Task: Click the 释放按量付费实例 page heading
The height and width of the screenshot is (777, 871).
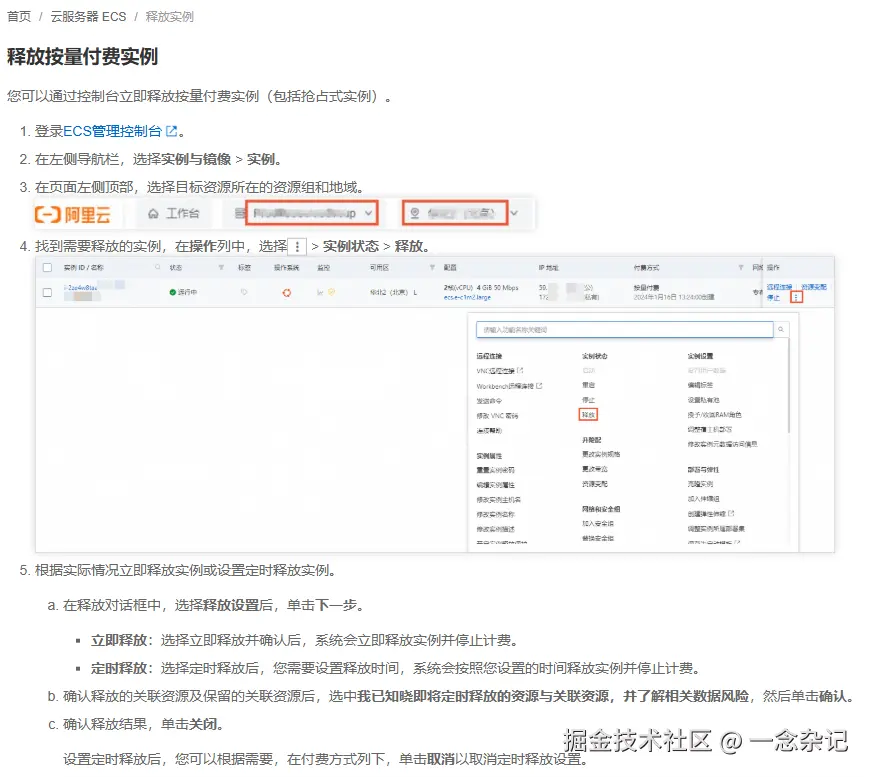Action: pos(82,57)
